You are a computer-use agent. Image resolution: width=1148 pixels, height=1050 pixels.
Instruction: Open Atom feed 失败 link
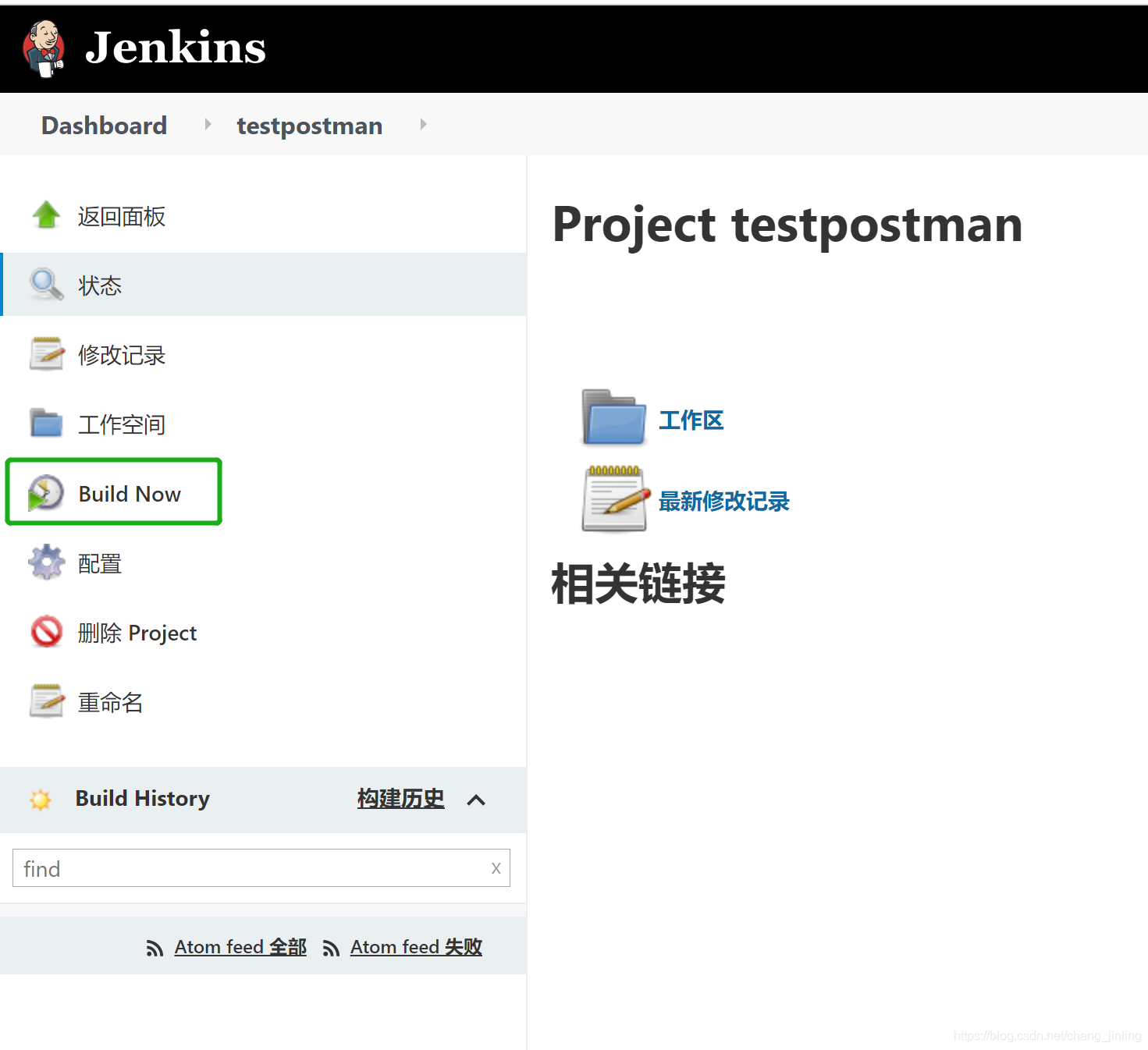click(417, 947)
